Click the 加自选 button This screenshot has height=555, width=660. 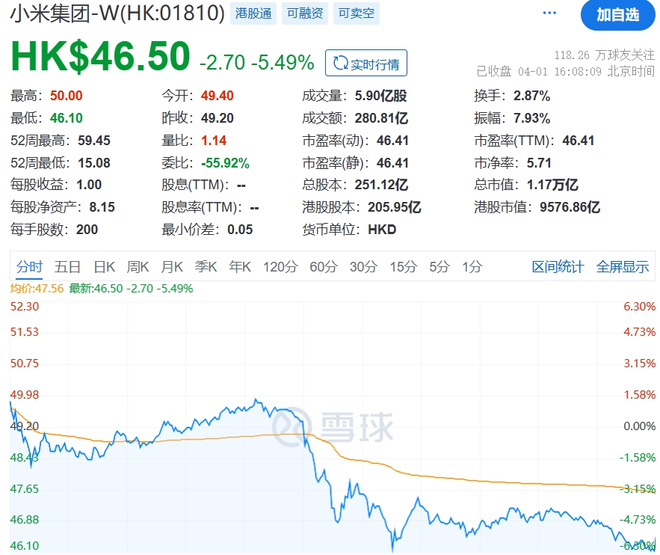pos(617,15)
